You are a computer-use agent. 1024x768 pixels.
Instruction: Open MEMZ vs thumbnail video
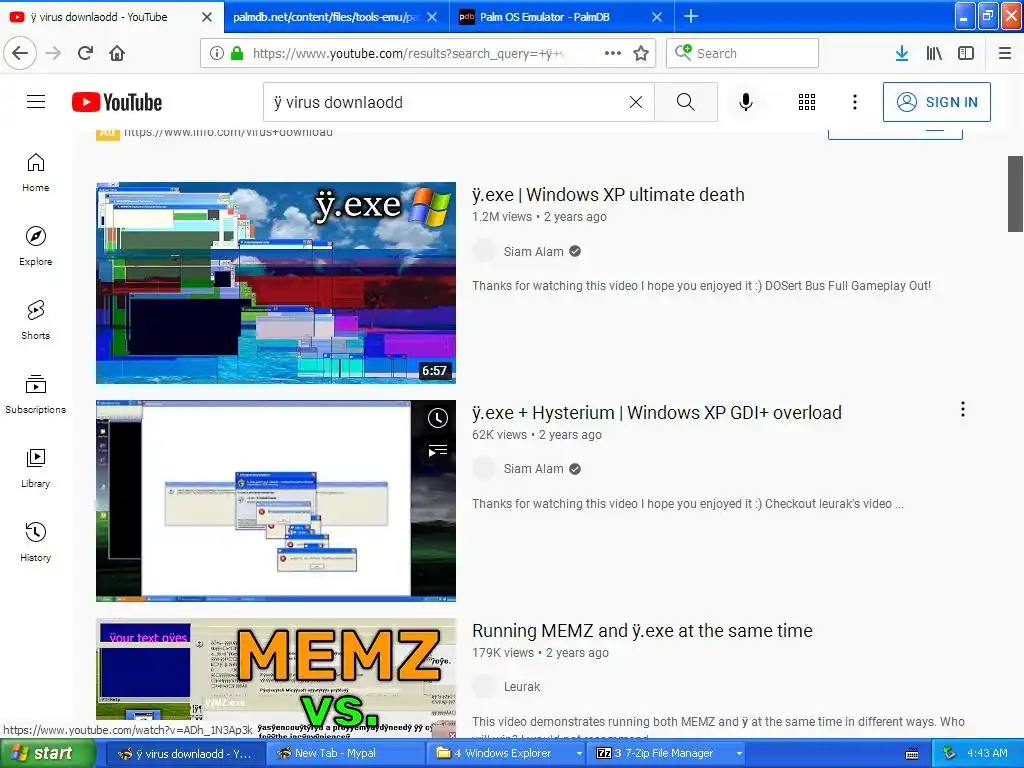click(276, 677)
